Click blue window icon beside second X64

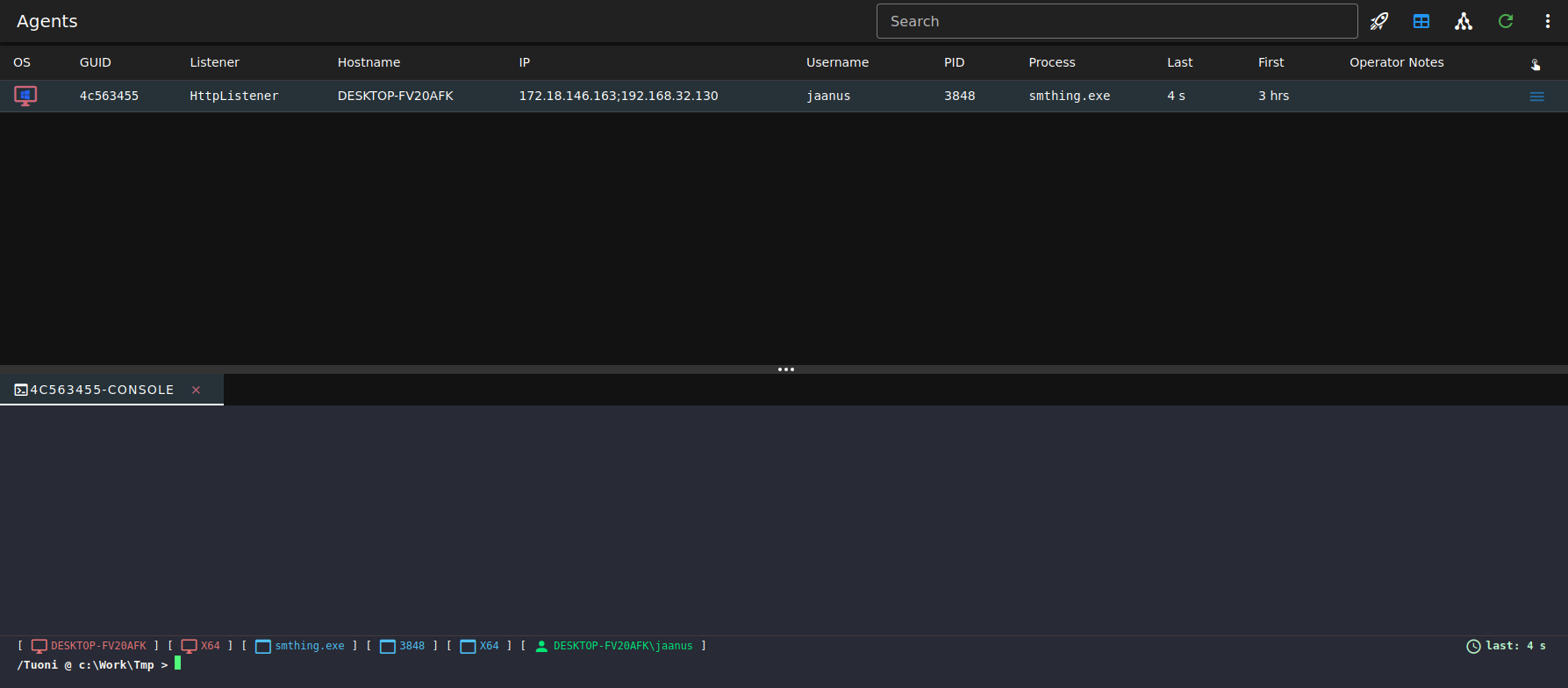[x=468, y=647]
